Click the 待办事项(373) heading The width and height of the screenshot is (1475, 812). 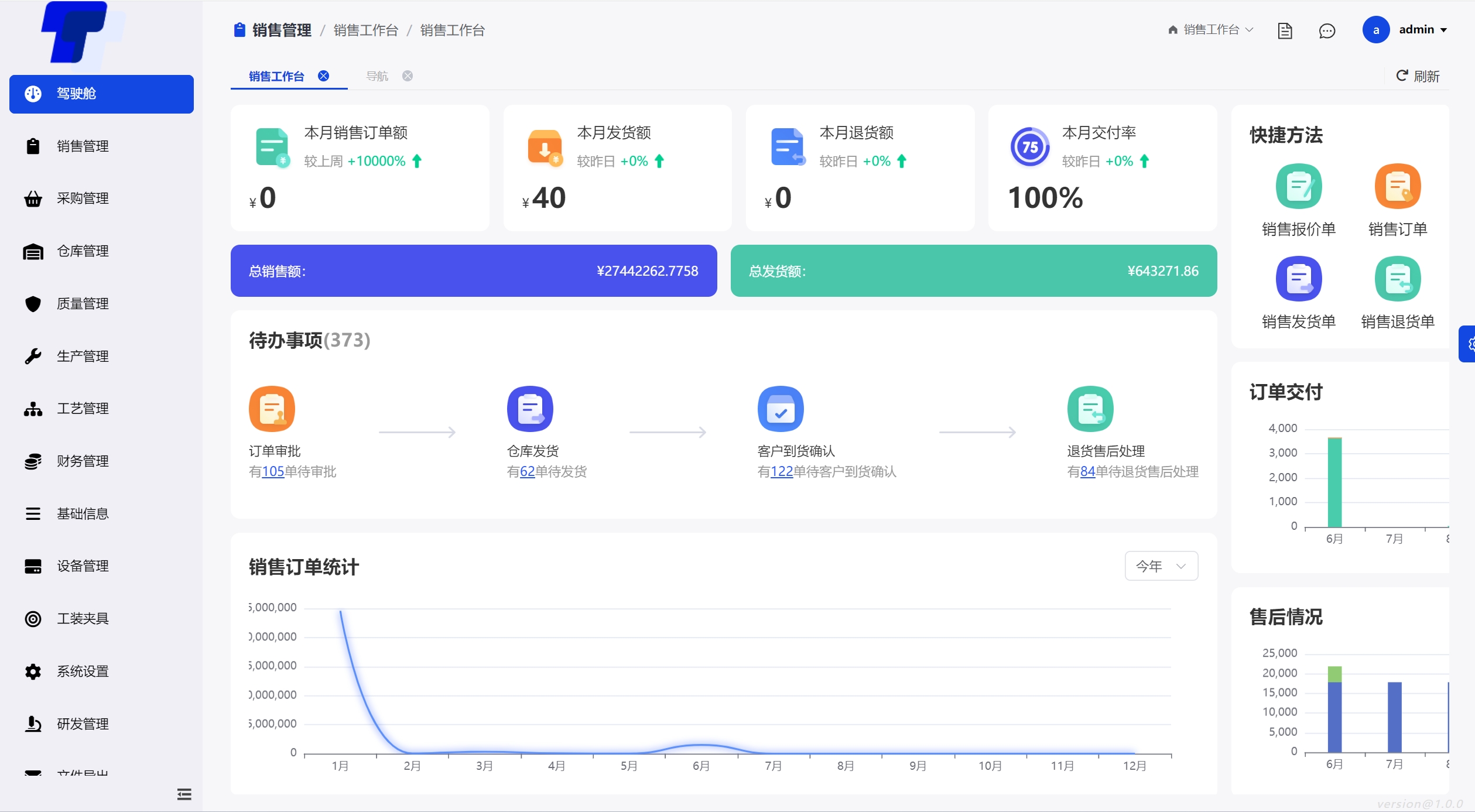pyautogui.click(x=309, y=340)
